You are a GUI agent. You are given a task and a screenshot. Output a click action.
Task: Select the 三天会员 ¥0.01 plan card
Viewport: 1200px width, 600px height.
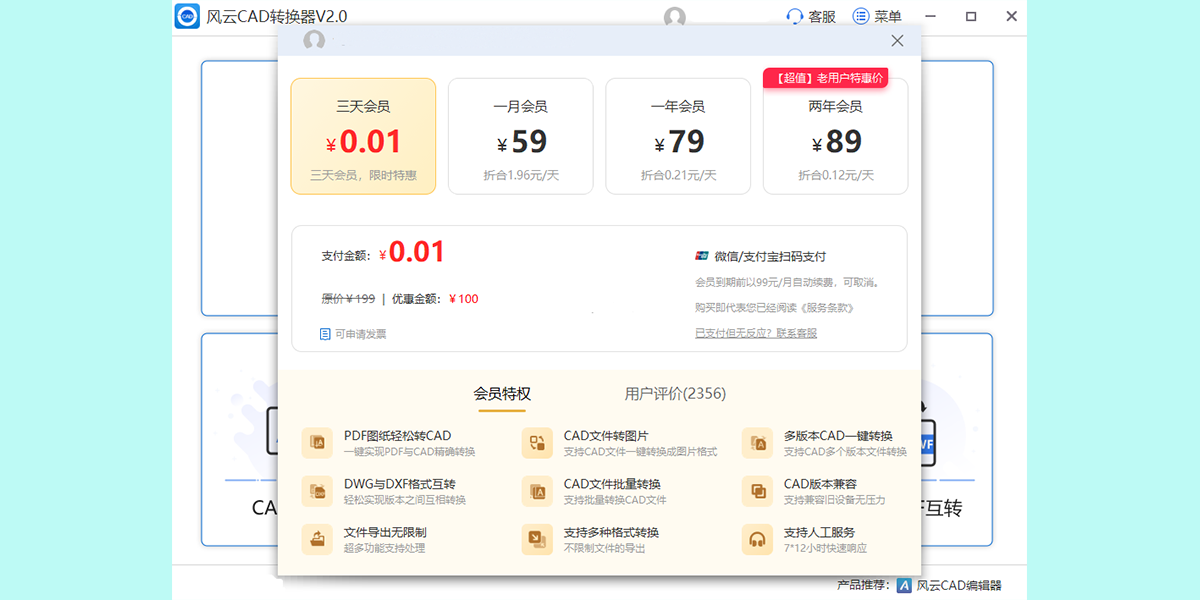[x=363, y=136]
